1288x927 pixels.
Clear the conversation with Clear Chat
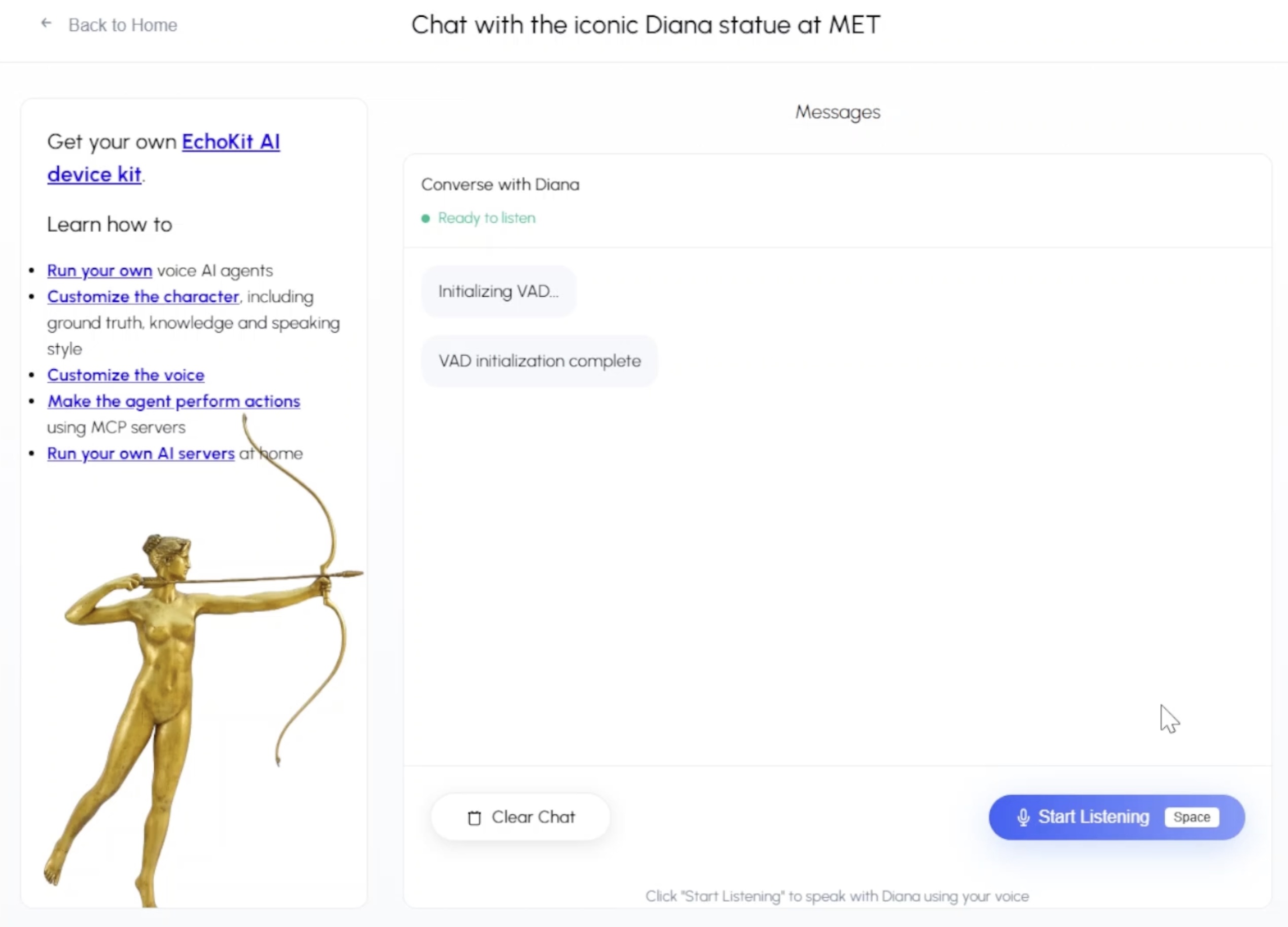(520, 817)
